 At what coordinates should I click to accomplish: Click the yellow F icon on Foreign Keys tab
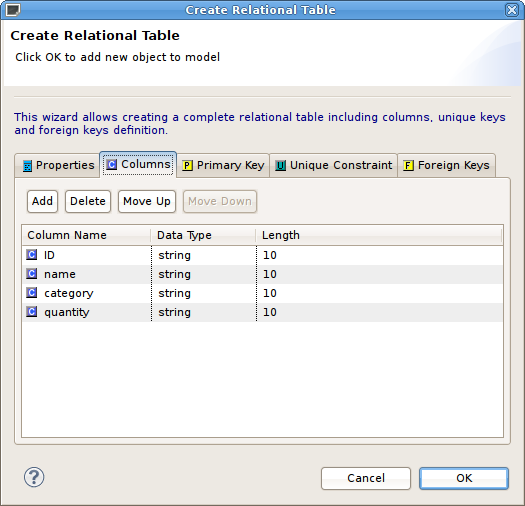tap(408, 165)
